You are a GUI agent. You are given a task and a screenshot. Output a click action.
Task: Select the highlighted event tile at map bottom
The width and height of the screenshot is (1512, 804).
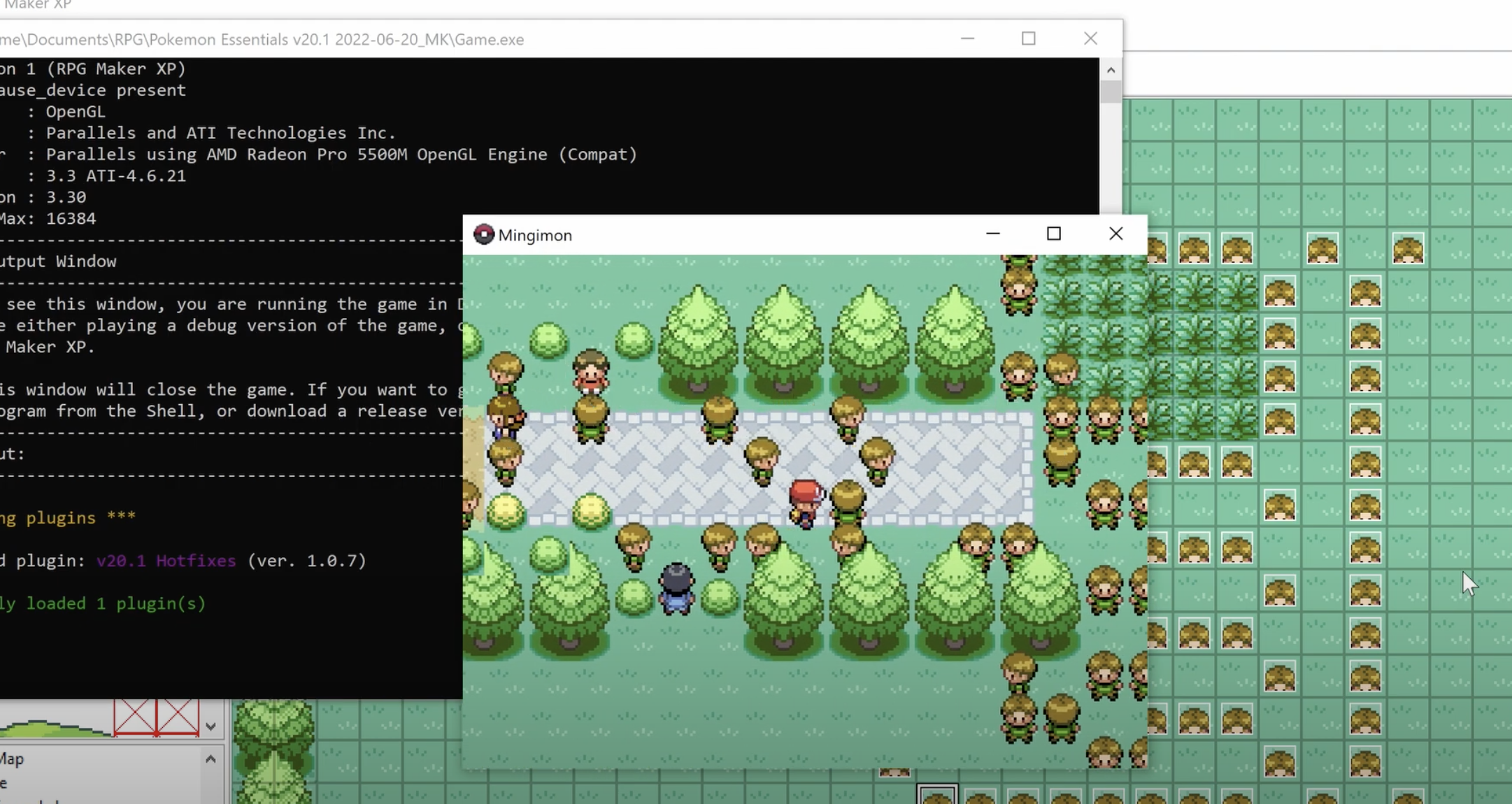click(x=937, y=795)
